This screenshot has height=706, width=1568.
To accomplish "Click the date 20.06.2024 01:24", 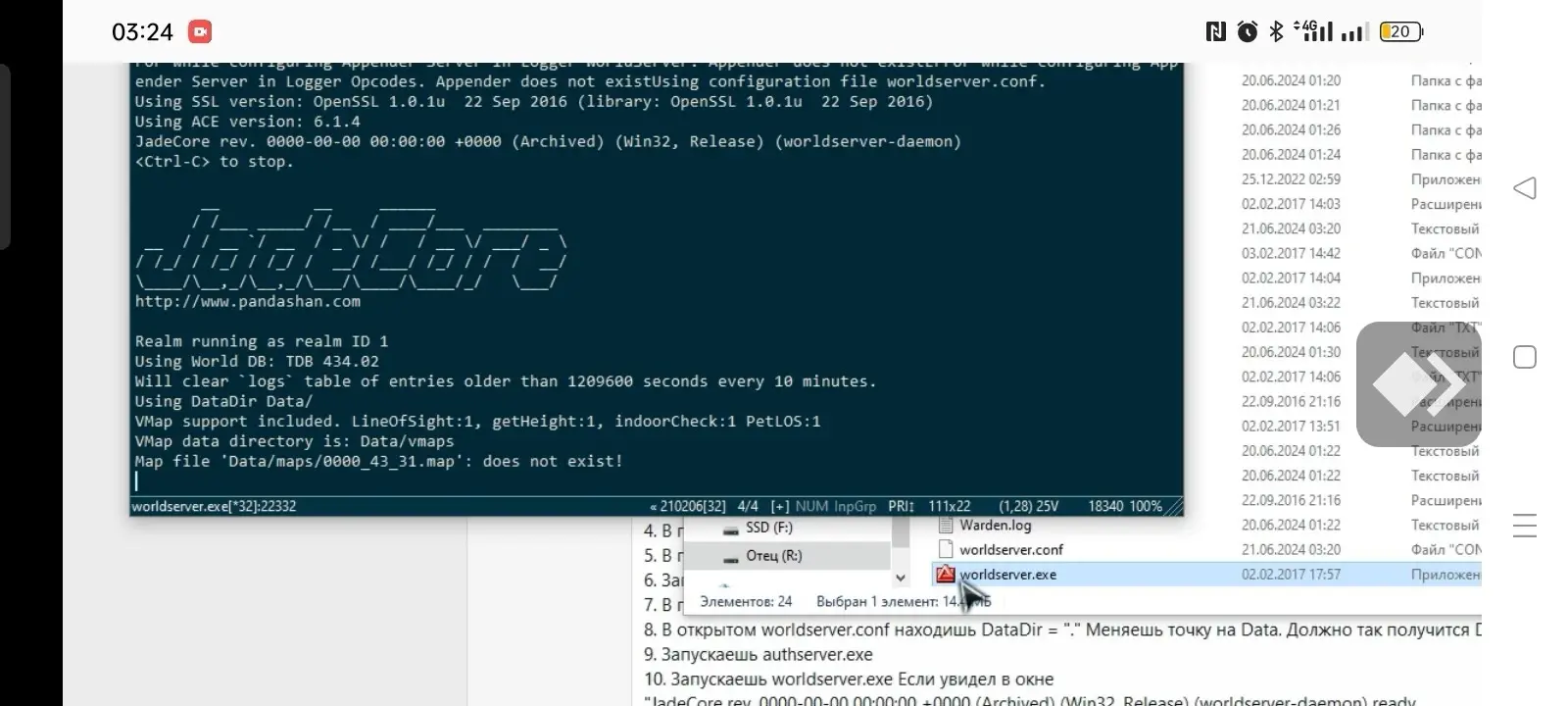I will pos(1291,155).
